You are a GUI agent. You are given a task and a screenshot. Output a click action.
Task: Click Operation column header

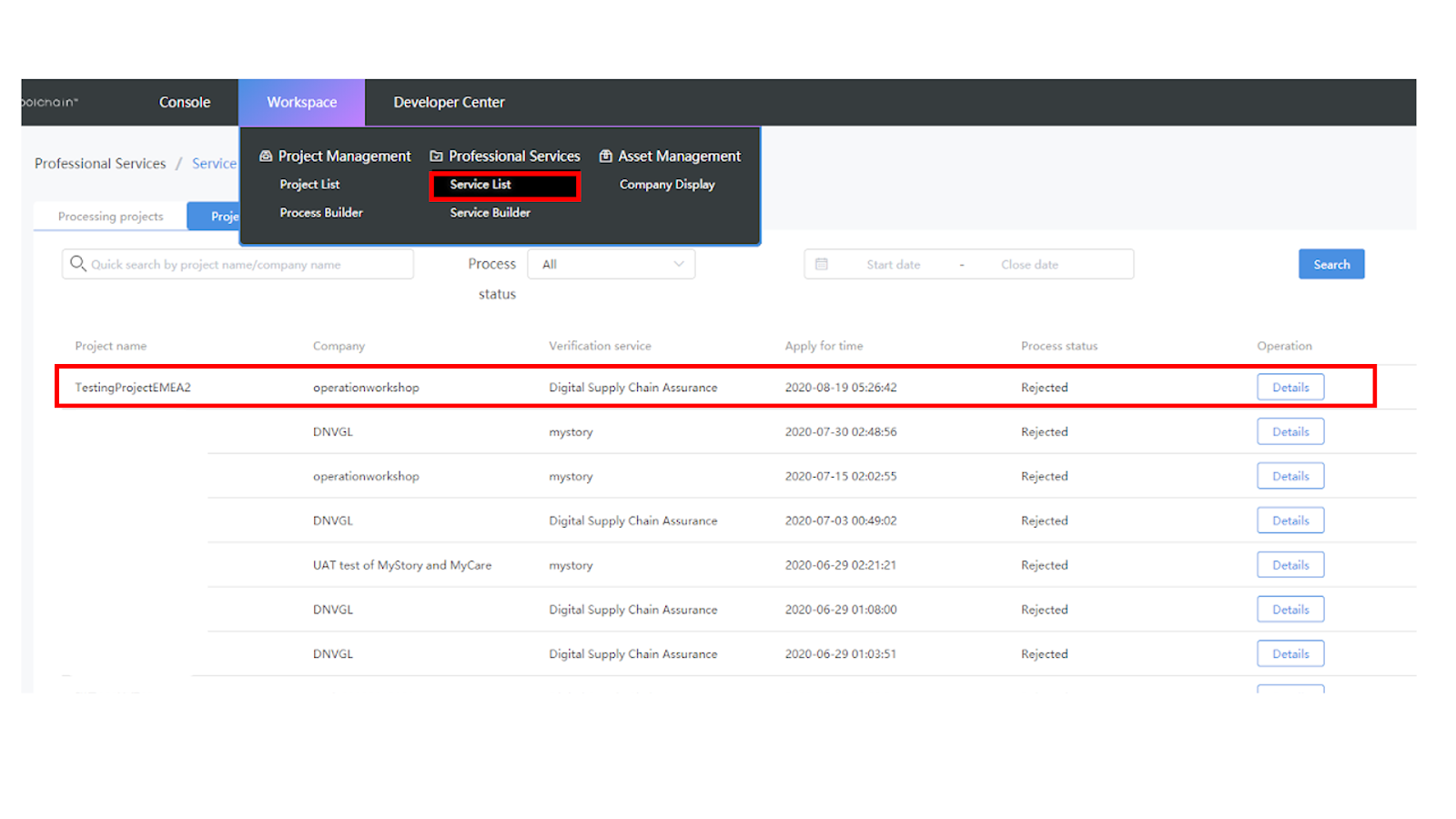click(1284, 346)
